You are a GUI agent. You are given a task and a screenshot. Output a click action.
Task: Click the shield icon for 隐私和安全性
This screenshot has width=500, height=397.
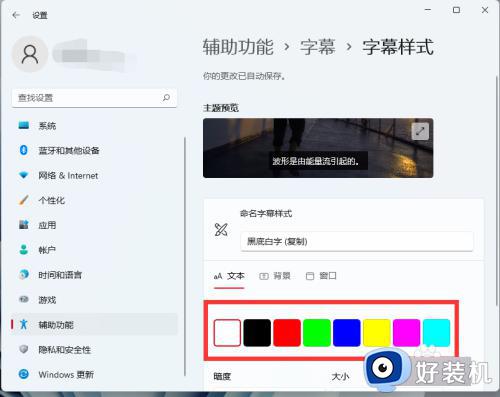tap(24, 349)
